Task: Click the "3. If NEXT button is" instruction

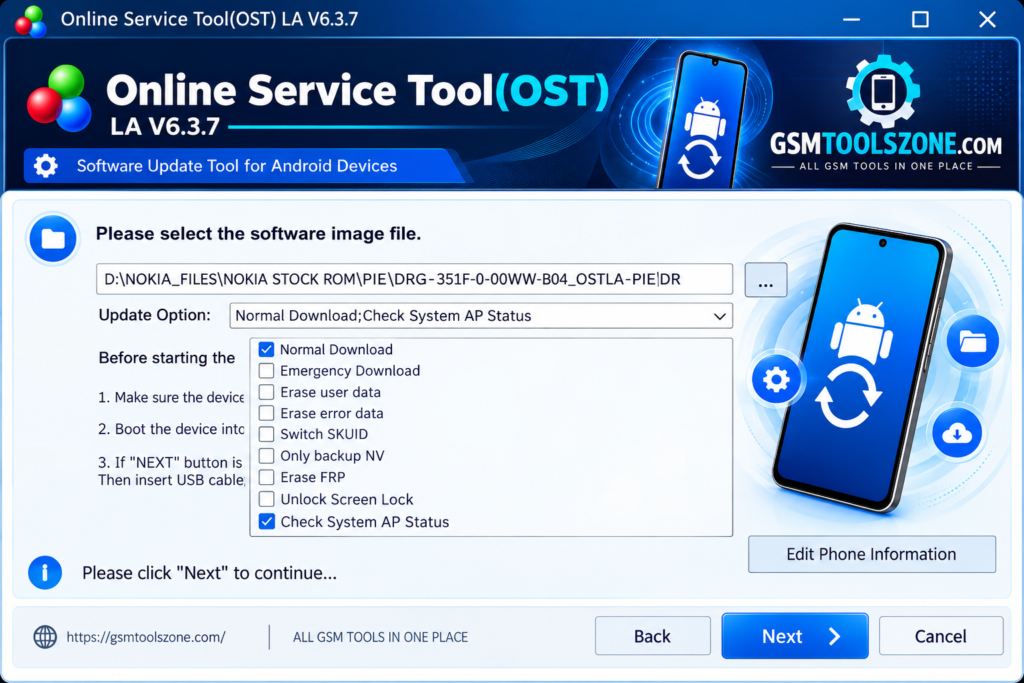Action: click(170, 463)
